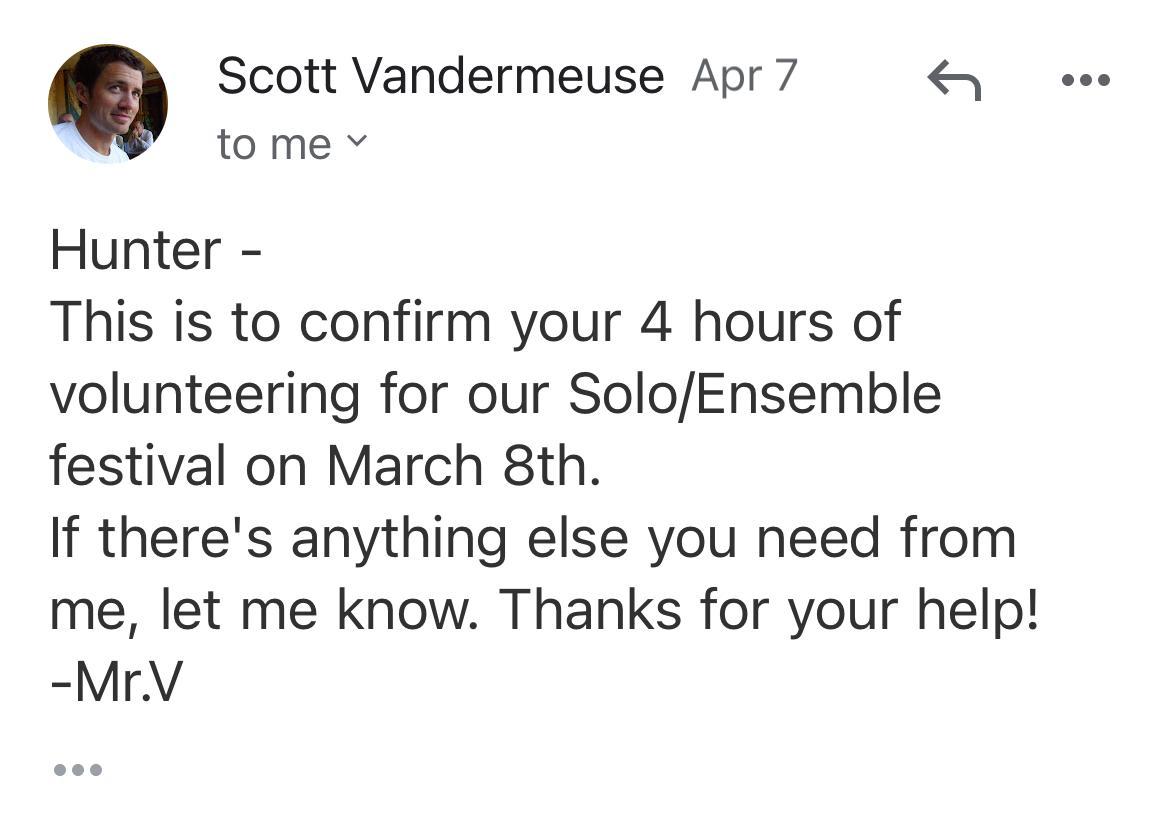1170x831 pixels.
Task: Select the sender name Scott Vandermeuse
Action: [440, 76]
